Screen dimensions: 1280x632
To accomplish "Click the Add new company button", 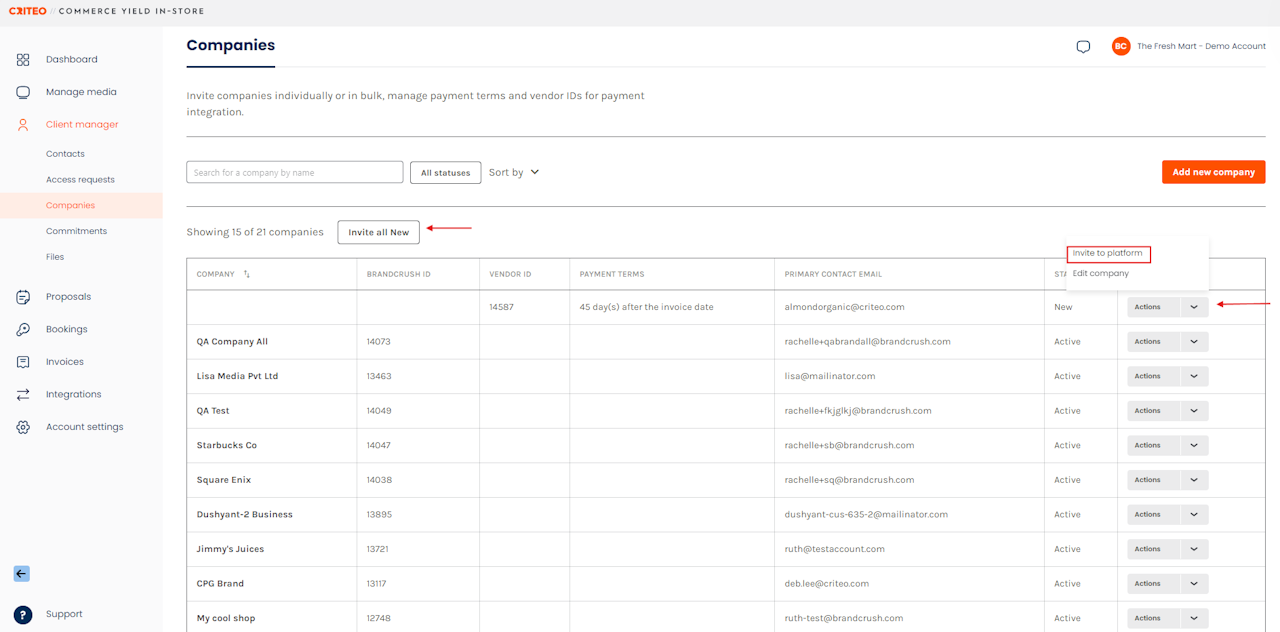I will click(1213, 172).
